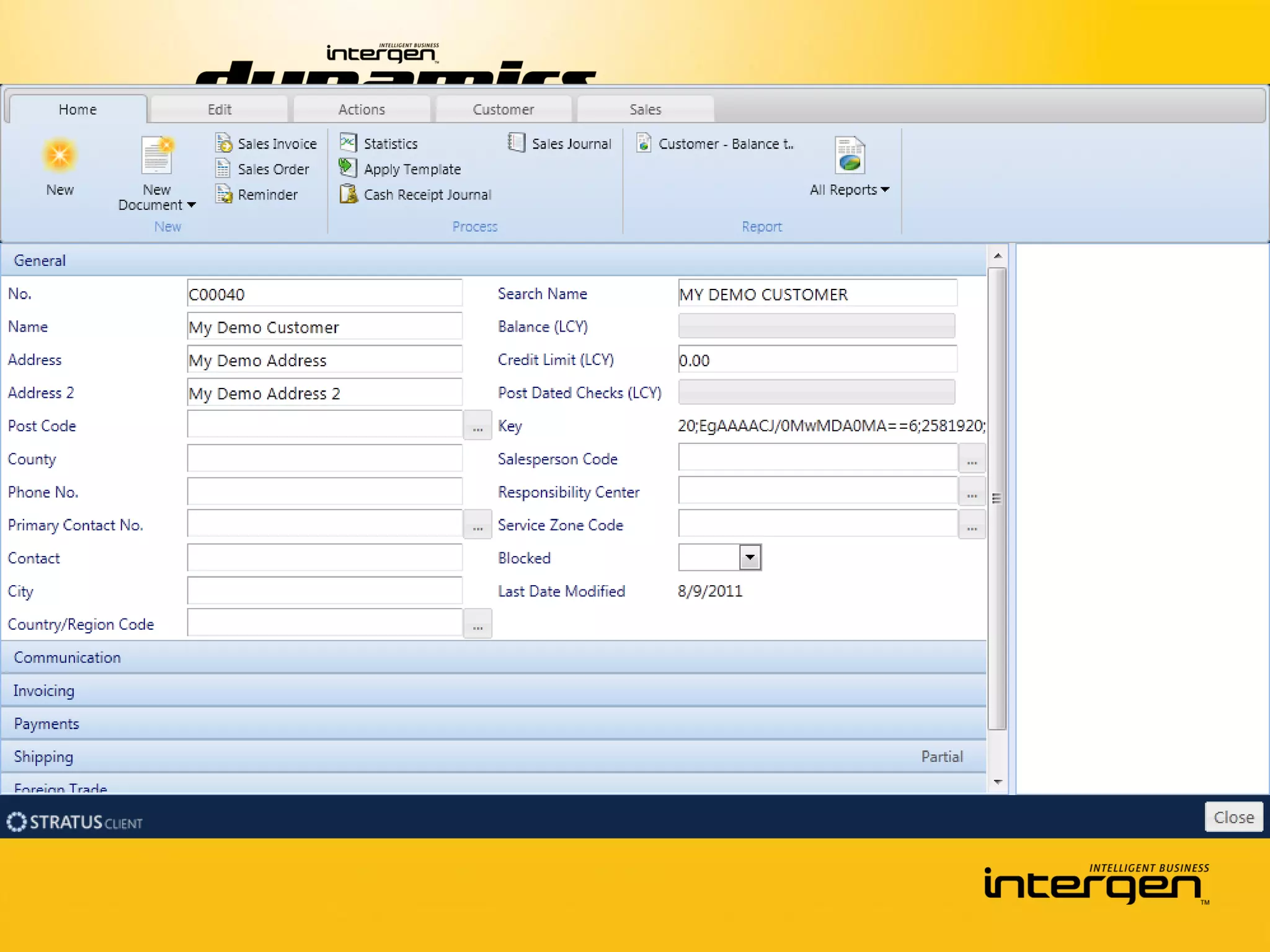Click the No. field with C00040
The width and height of the screenshot is (1270, 952).
(325, 293)
